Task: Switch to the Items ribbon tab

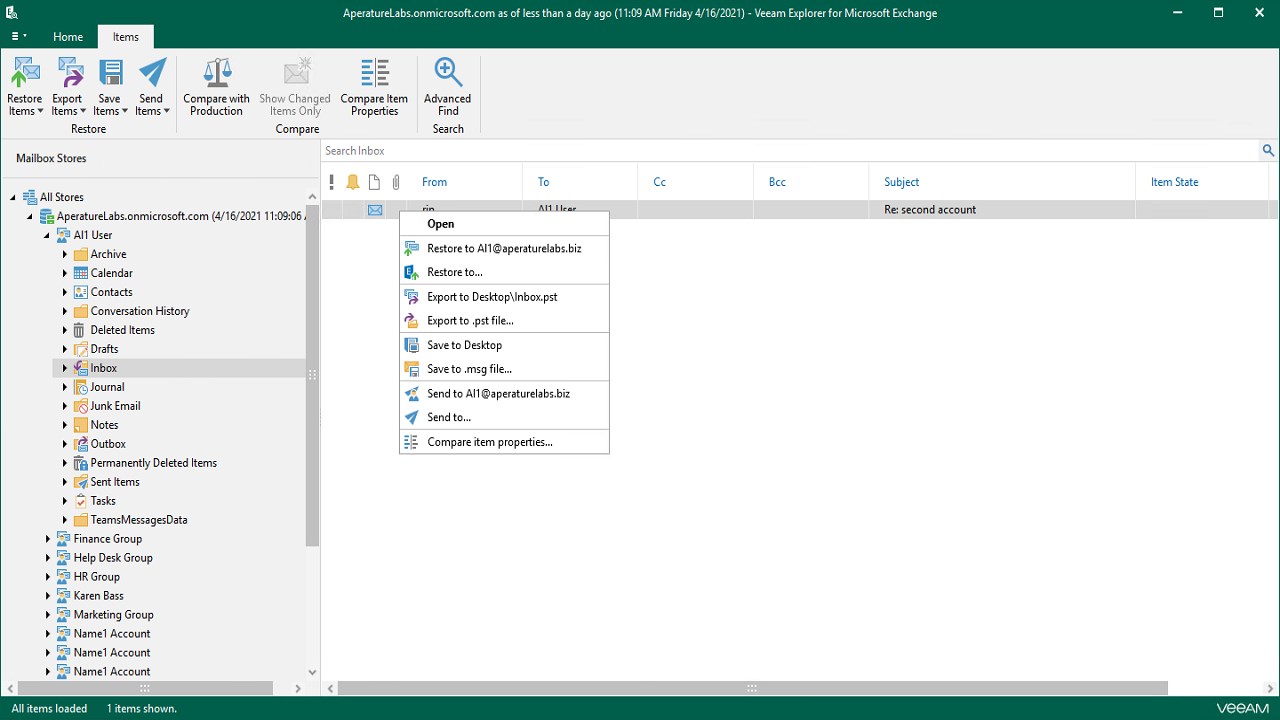Action: [126, 37]
